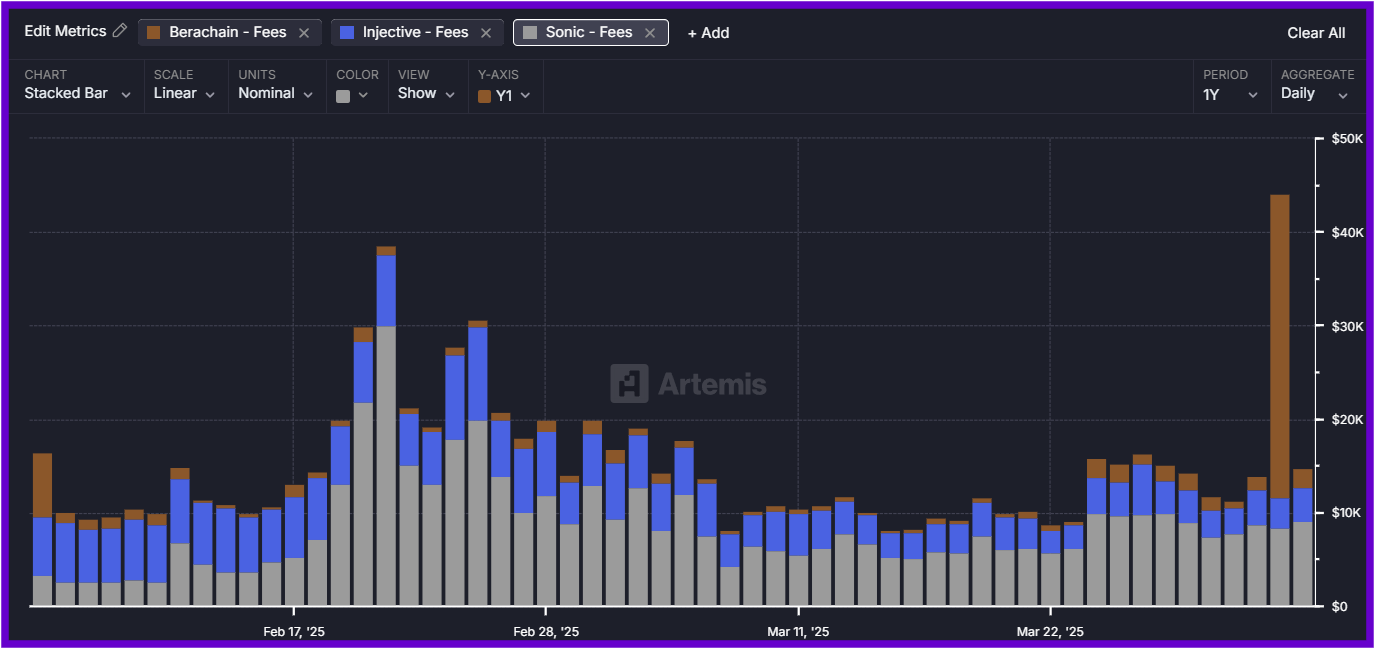The height and width of the screenshot is (648, 1374).
Task: Click the tallest brown Berachain bar
Action: pyautogui.click(x=1279, y=345)
